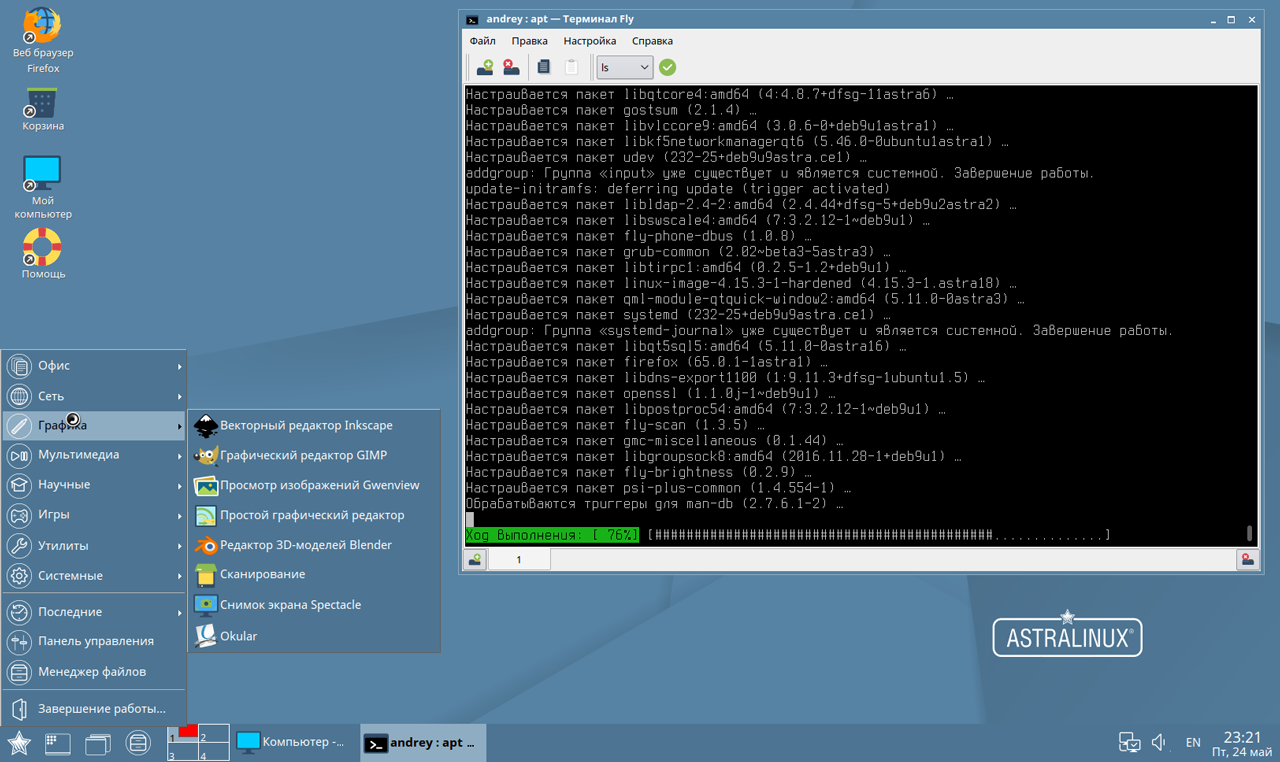
Task: Click the Компьютер taskbar button
Action: click(291, 742)
